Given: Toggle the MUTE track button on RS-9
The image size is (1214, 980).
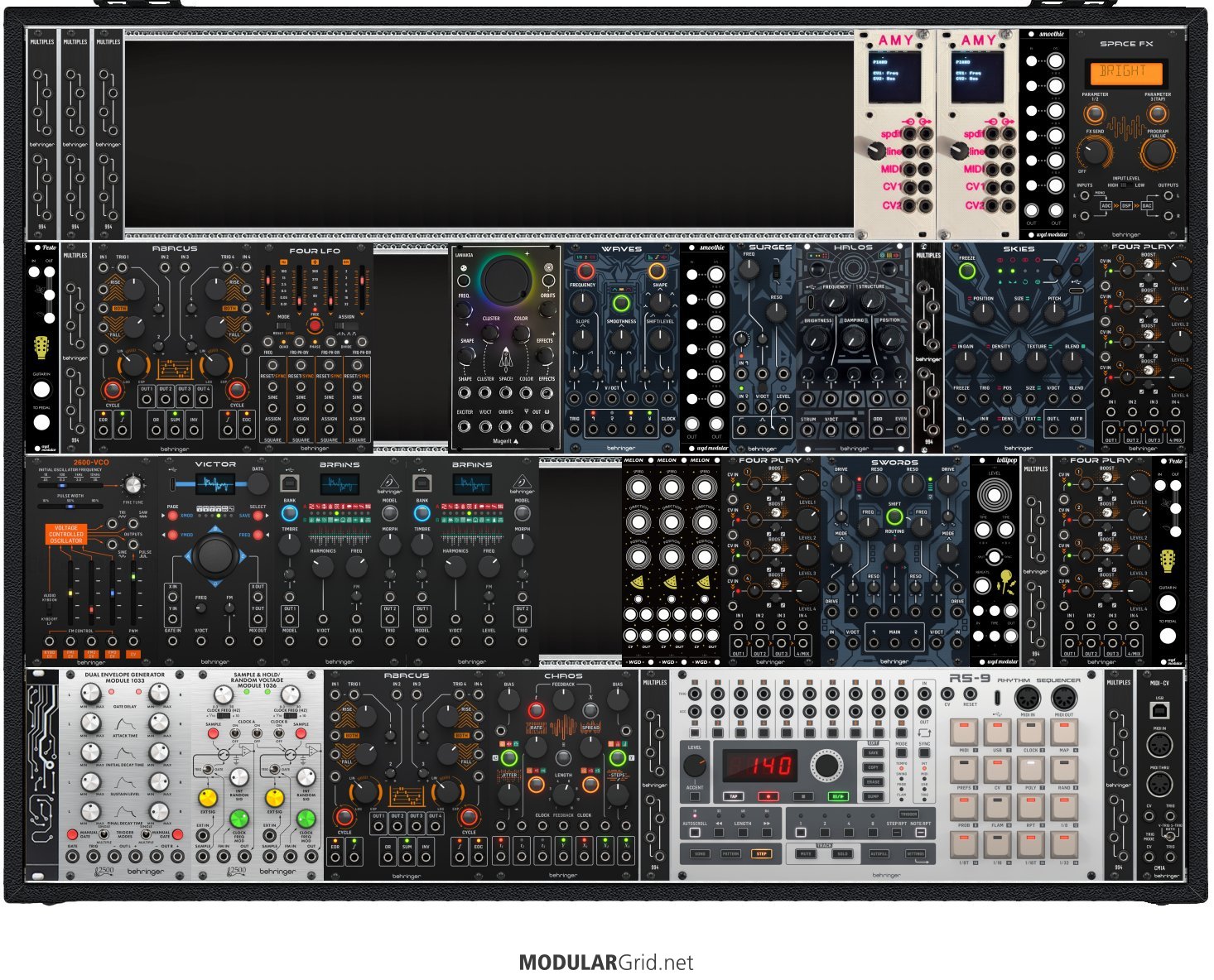Looking at the screenshot, I should tap(805, 853).
